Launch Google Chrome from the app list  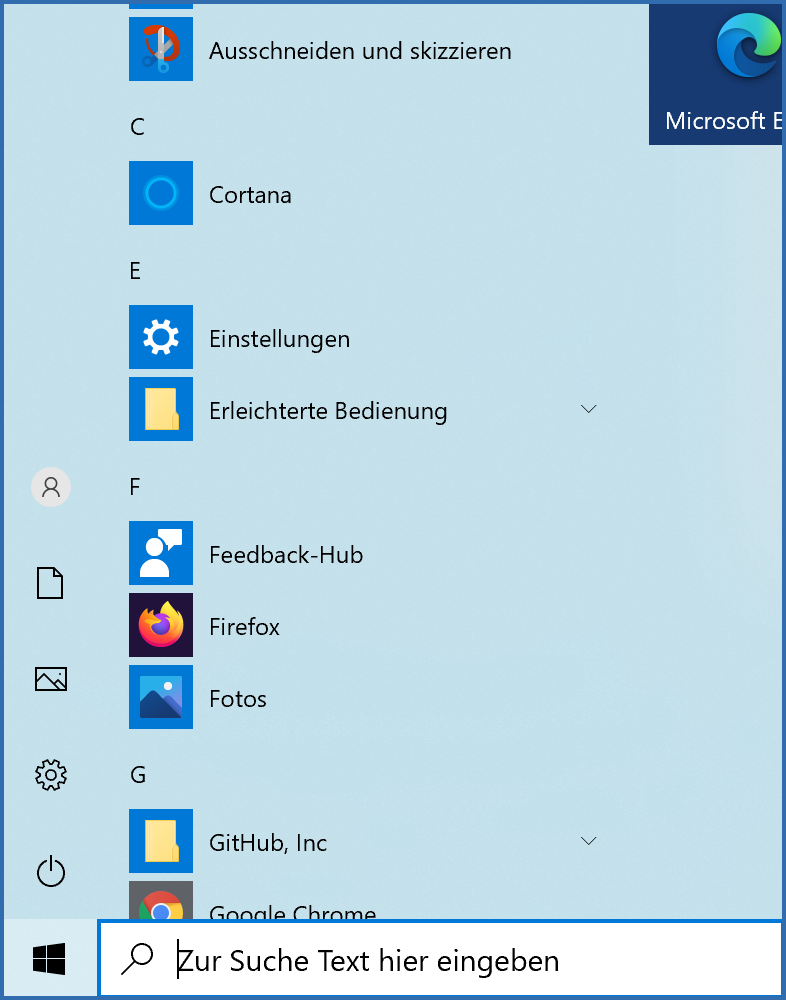[x=161, y=904]
